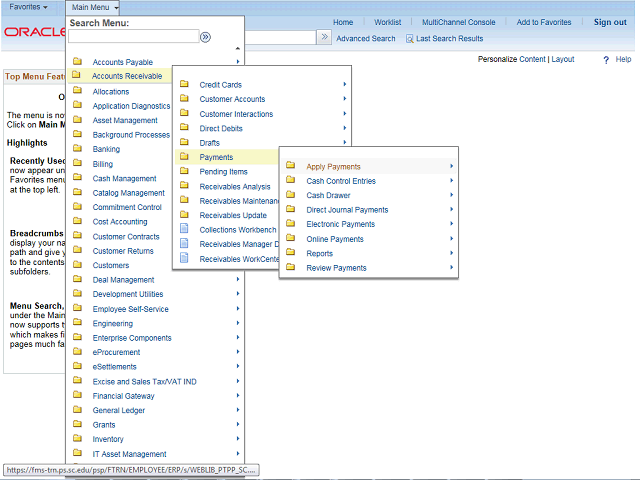640x480 pixels.
Task: Click the Advanced Search link
Action: (365, 39)
